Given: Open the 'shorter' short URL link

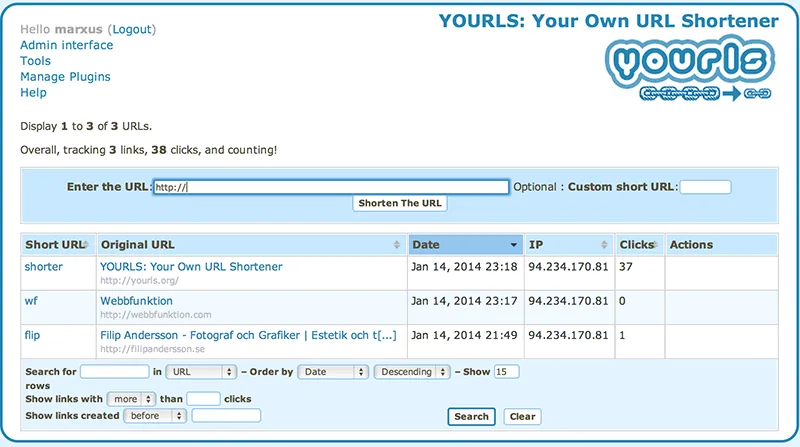Looking at the screenshot, I should [x=44, y=267].
